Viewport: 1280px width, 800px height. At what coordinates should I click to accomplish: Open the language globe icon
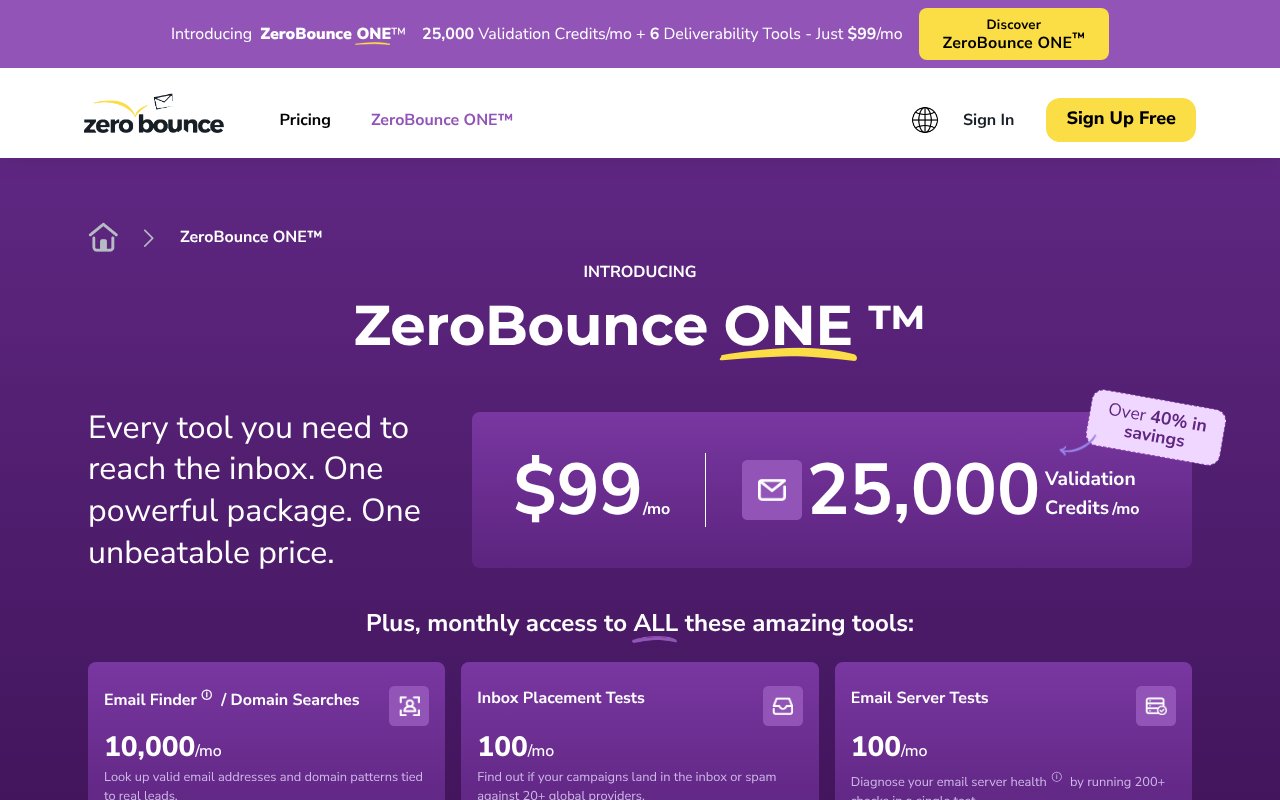pyautogui.click(x=925, y=120)
